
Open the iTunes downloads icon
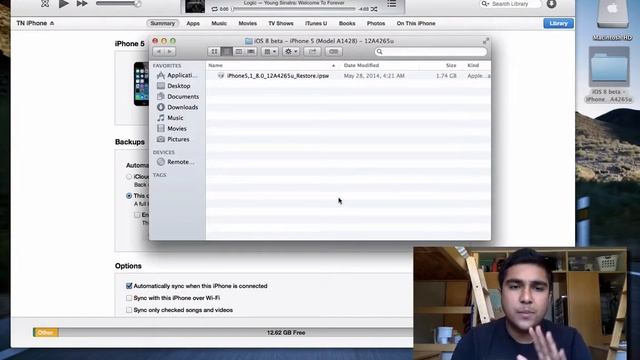coord(551,4)
